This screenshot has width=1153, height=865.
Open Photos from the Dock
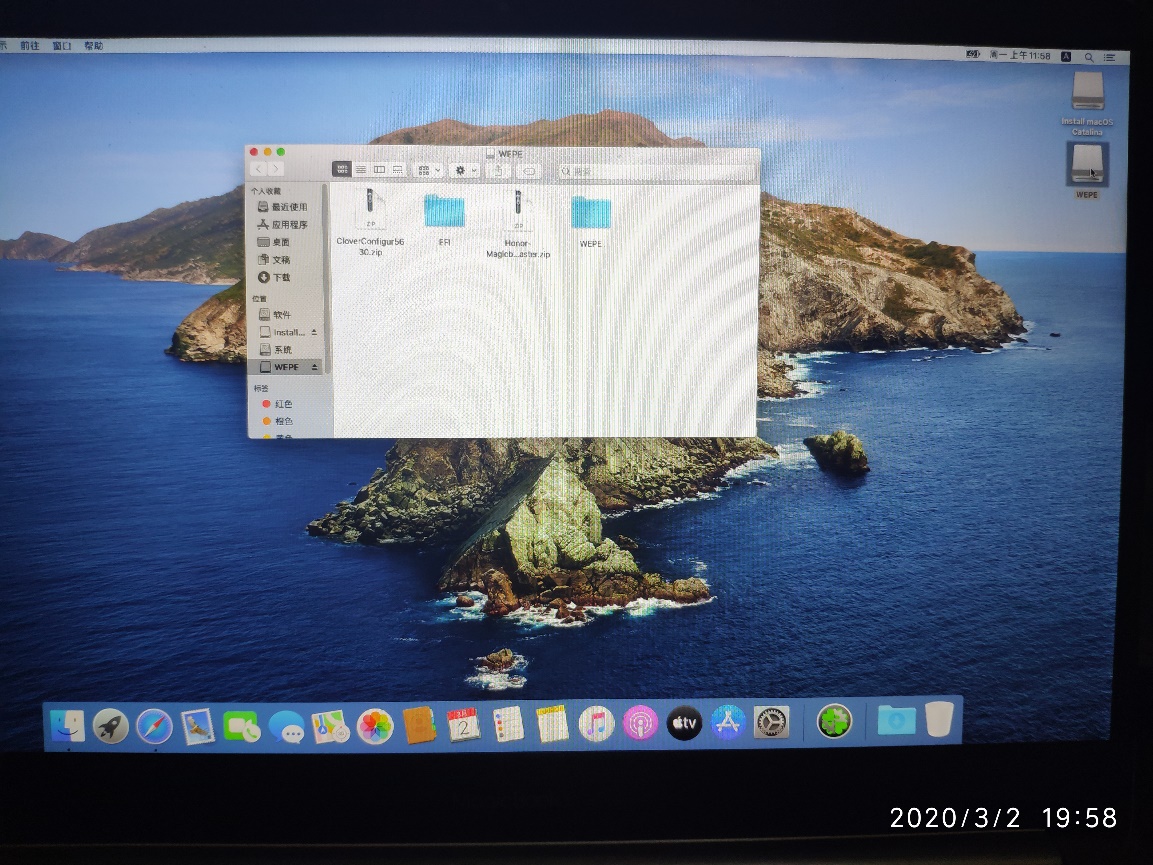pos(375,726)
